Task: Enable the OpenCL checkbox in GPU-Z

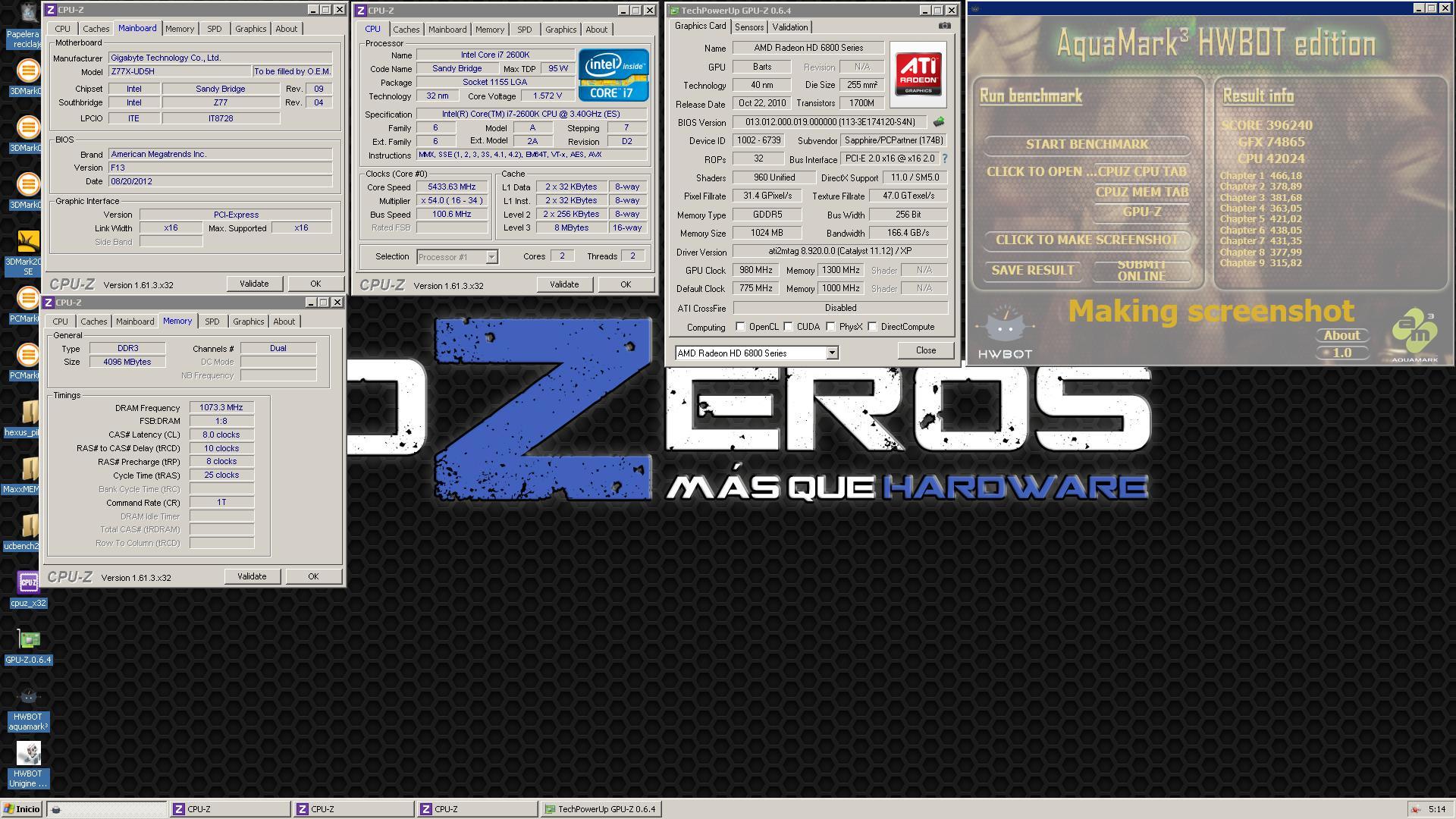Action: click(x=740, y=327)
